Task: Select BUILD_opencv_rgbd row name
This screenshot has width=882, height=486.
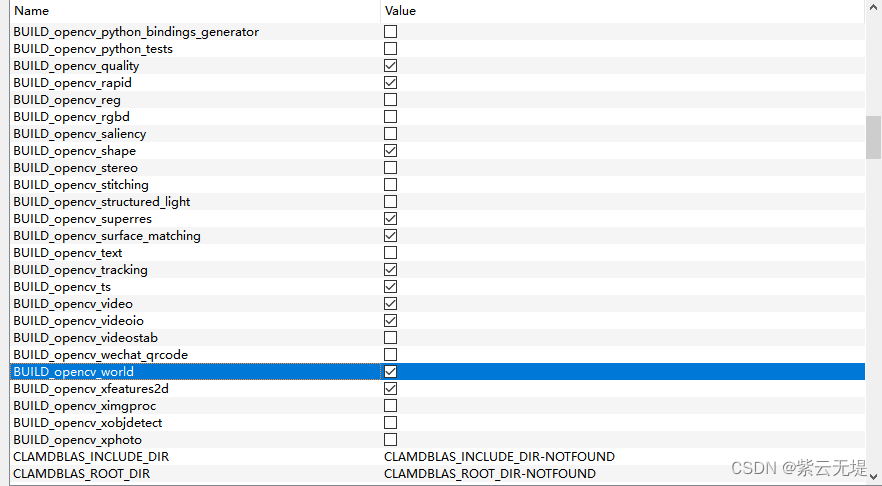Action: click(71, 117)
